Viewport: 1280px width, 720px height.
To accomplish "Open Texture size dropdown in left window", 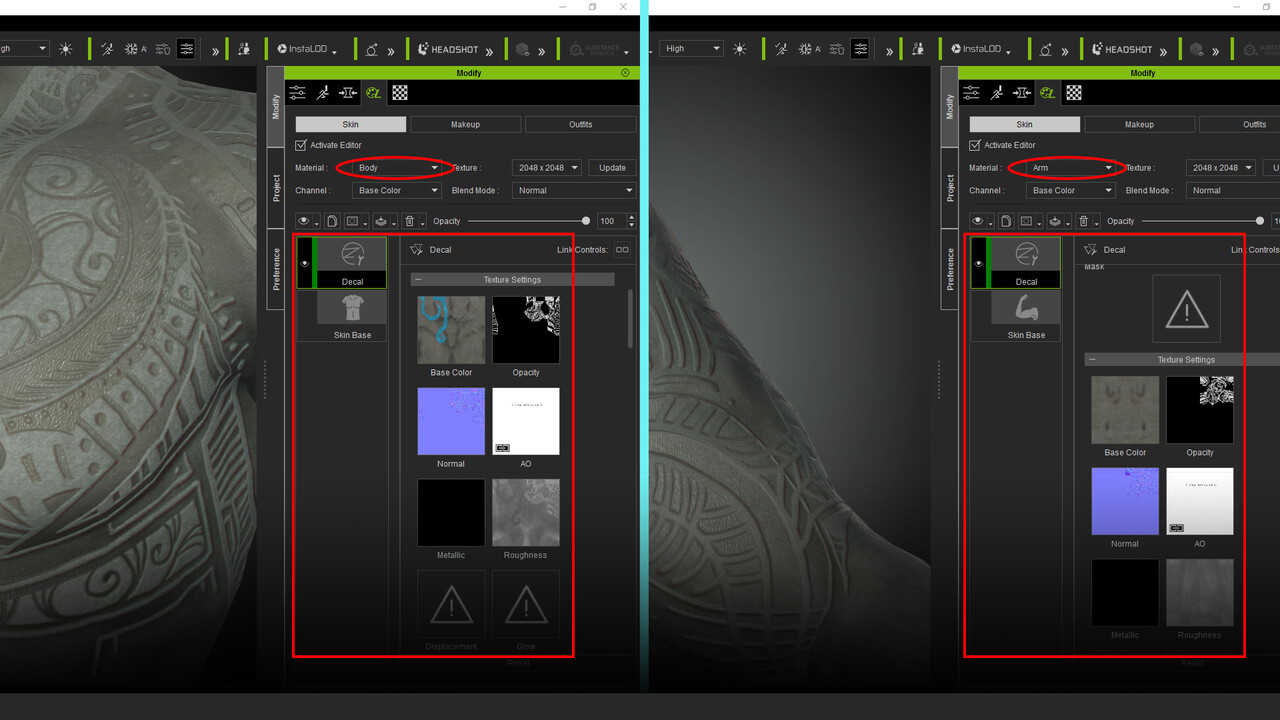I will [548, 168].
